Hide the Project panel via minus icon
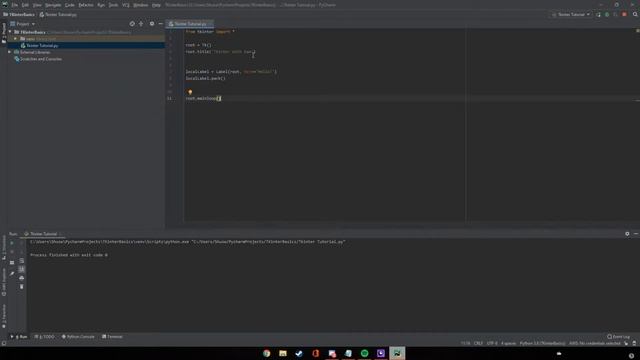The width and height of the screenshot is (640, 360). 160,24
